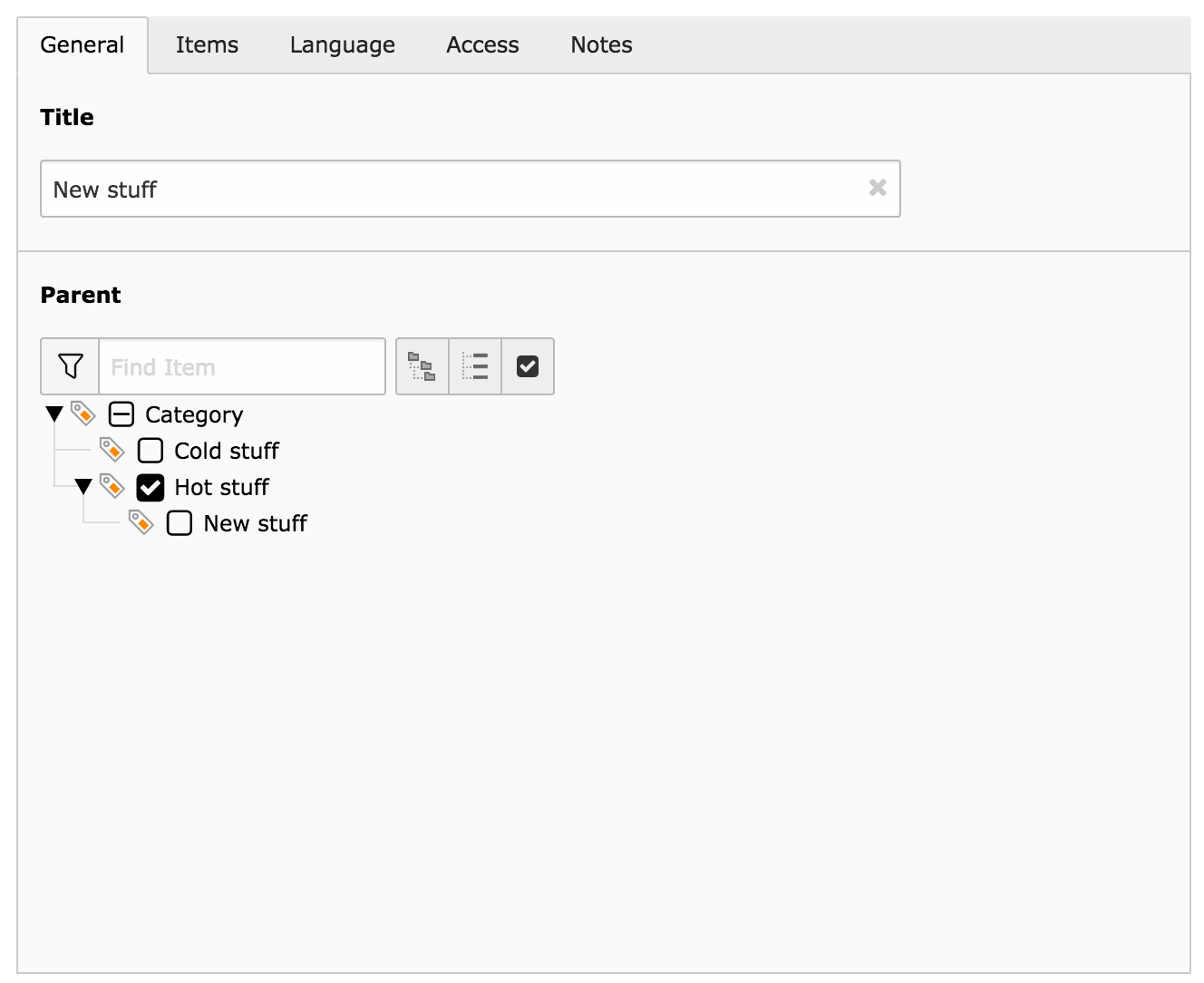The image size is (1204, 983).
Task: Toggle show only checked items button
Action: coord(528,366)
